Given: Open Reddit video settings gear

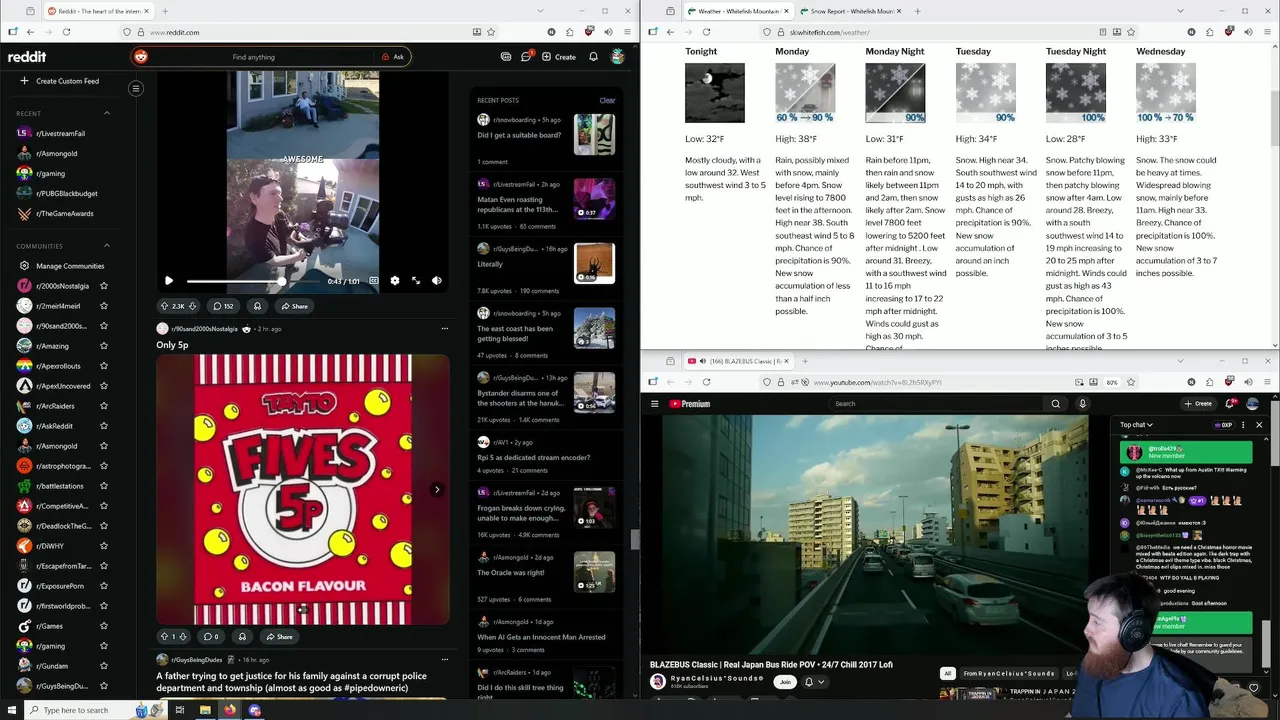Looking at the screenshot, I should pyautogui.click(x=395, y=281).
